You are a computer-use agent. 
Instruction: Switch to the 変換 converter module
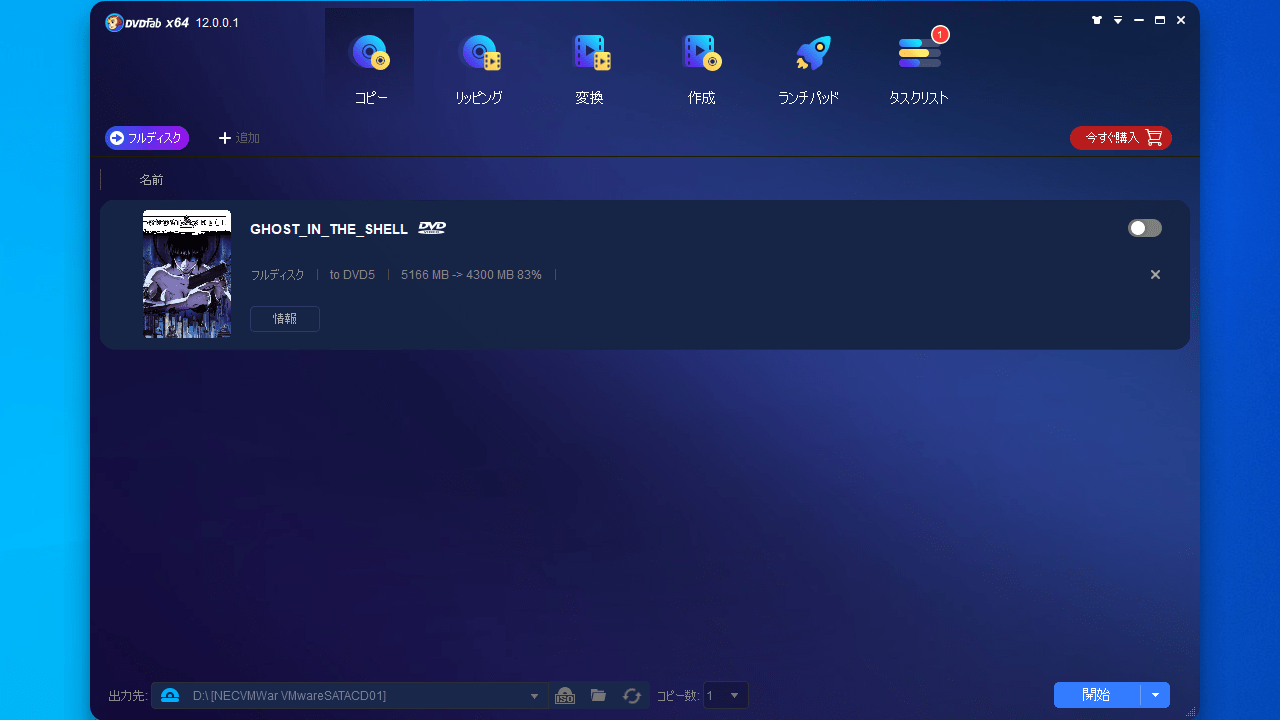tap(590, 68)
